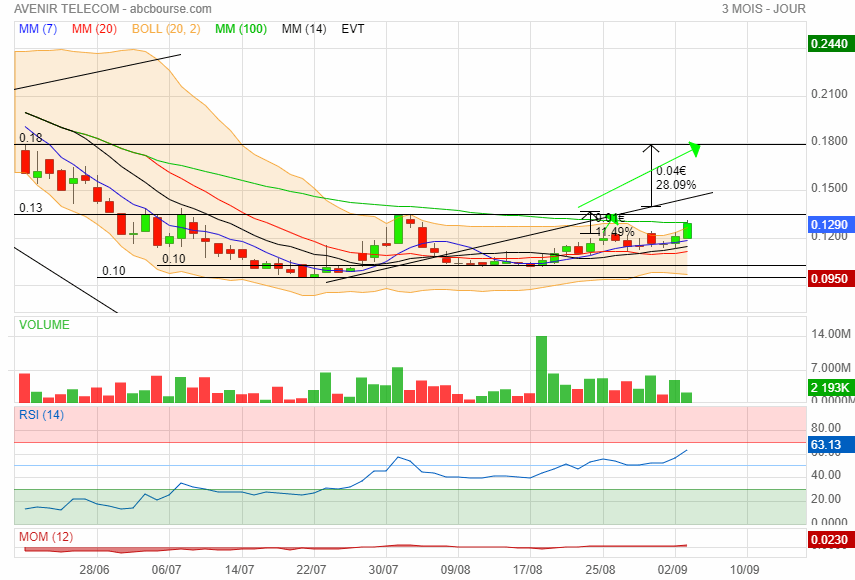
Task: Click the blue 63.13 RSI value badge
Action: [829, 445]
